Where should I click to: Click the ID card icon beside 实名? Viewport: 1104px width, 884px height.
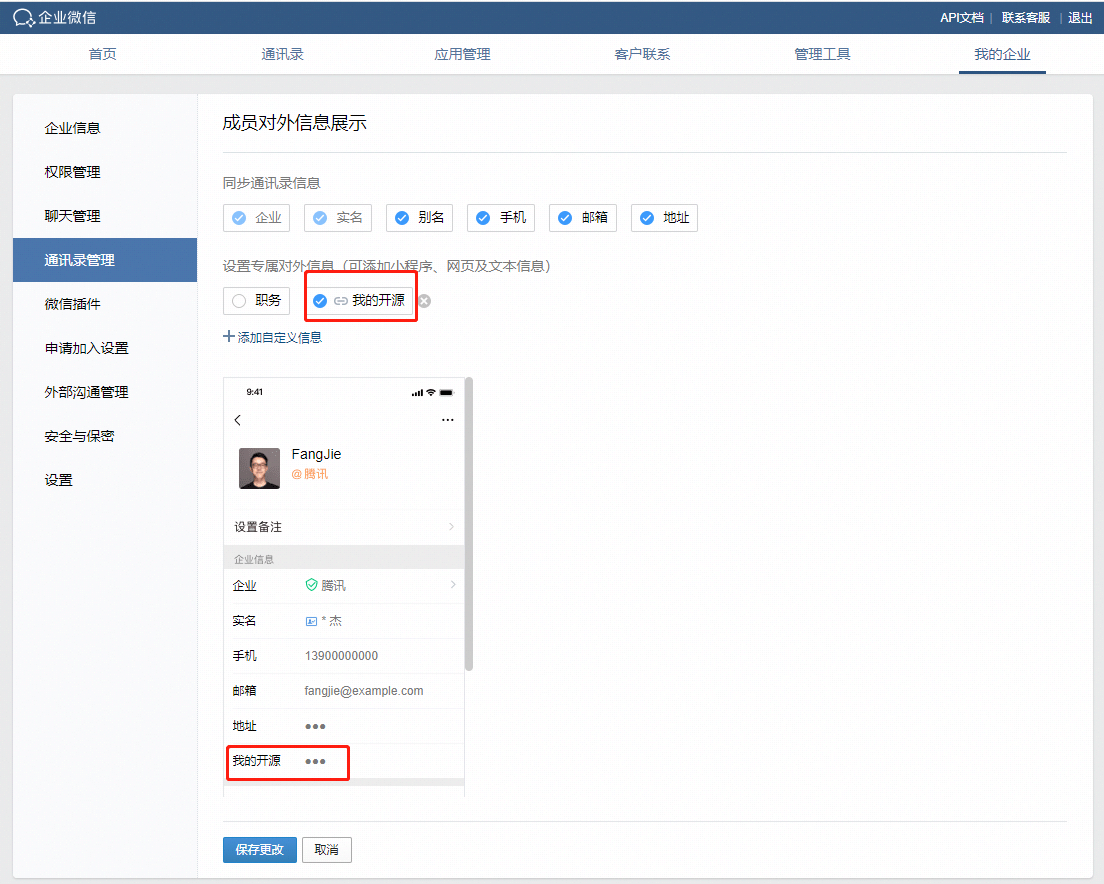(x=311, y=621)
